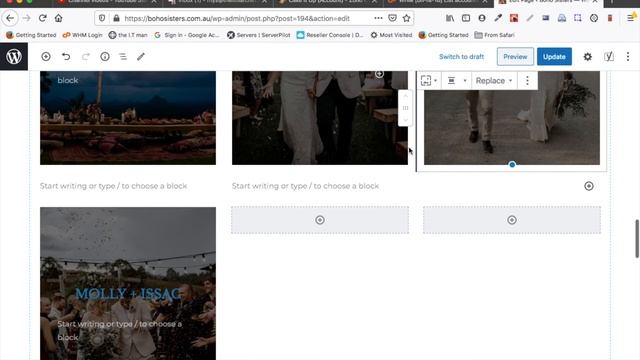
Task: Open the content structure info icon
Action: [x=105, y=57]
